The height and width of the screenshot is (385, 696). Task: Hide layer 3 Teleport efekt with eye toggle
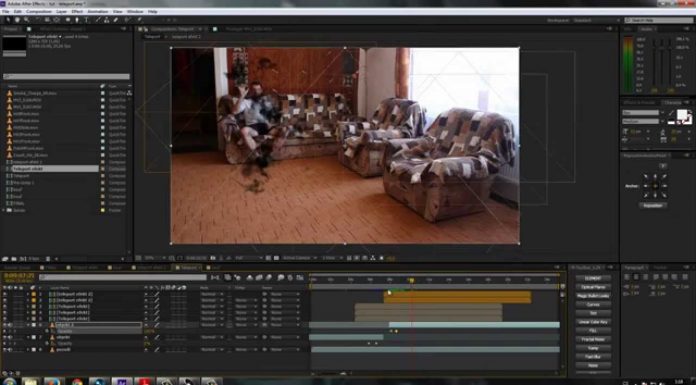(x=5, y=306)
